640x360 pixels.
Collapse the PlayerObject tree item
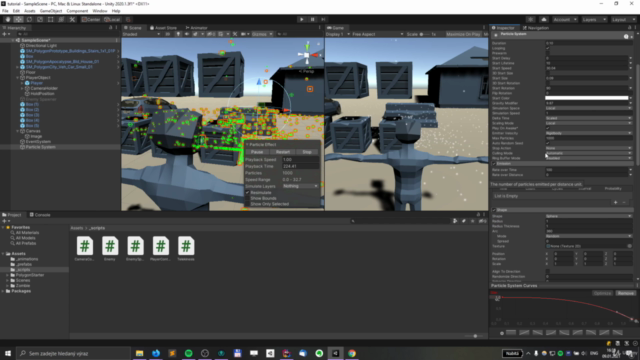18,78
